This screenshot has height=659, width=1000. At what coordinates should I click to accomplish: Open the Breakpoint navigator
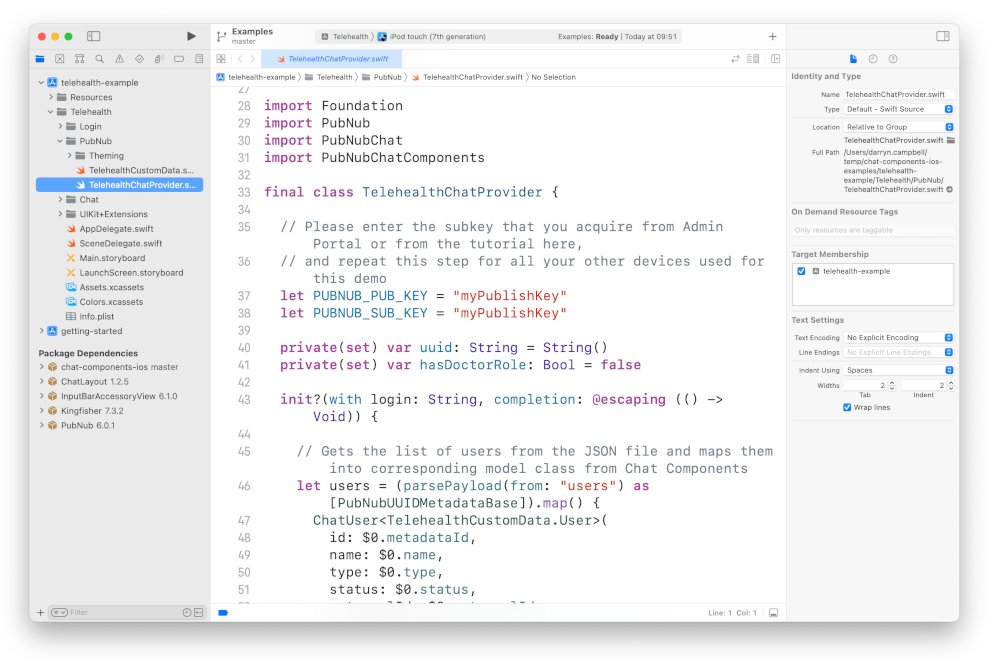(x=179, y=57)
